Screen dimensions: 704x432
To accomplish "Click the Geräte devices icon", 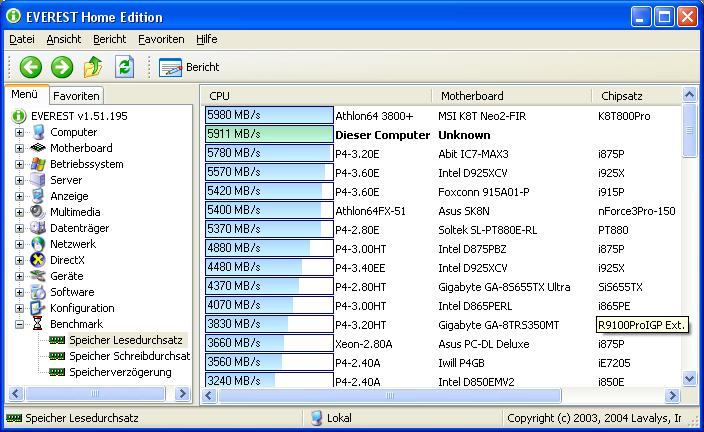I will click(x=38, y=276).
